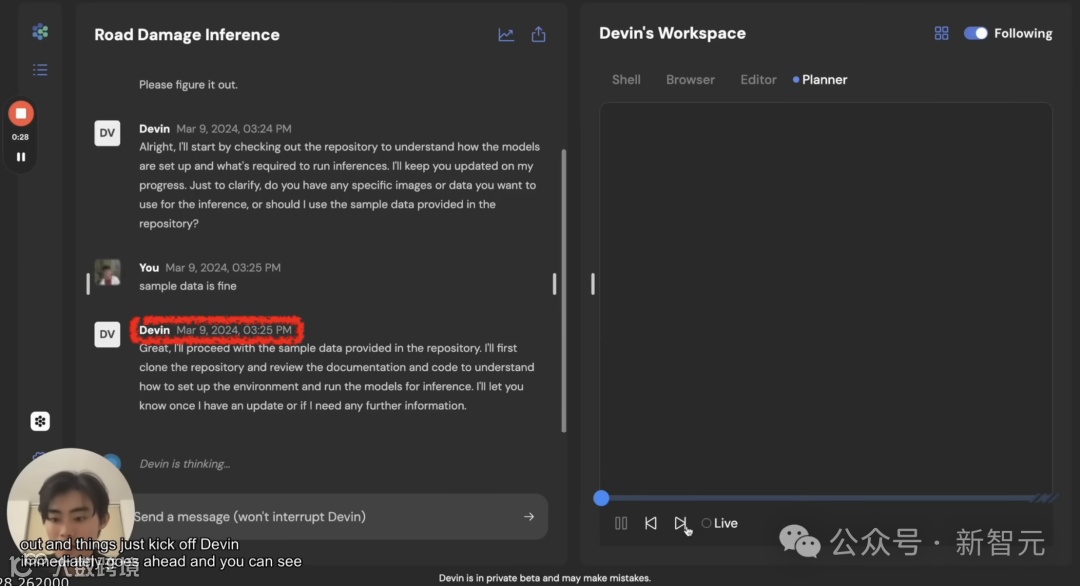Screen dimensions: 1080x586
Task: Click the 'Mar 9, 2024, 03:24 PM' timestamp
Action: 233,129
